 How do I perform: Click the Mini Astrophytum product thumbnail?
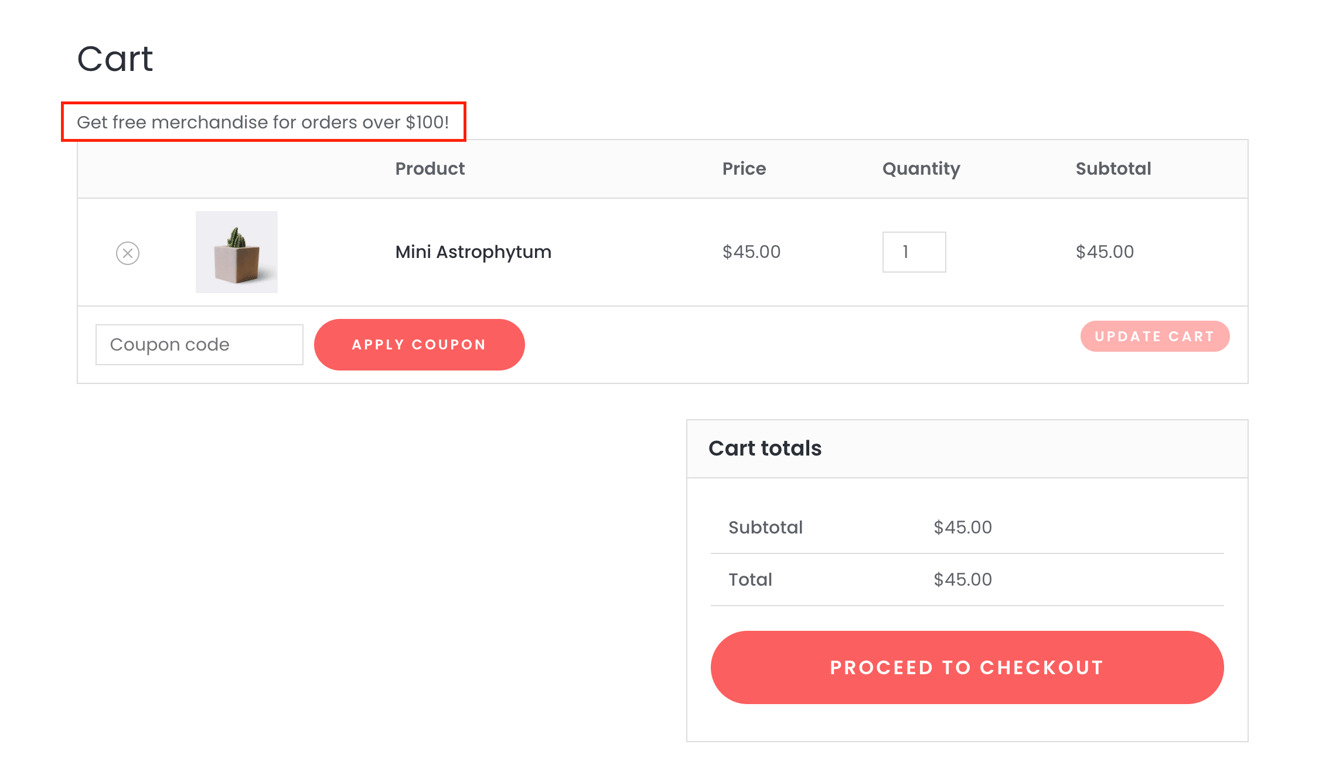(236, 251)
